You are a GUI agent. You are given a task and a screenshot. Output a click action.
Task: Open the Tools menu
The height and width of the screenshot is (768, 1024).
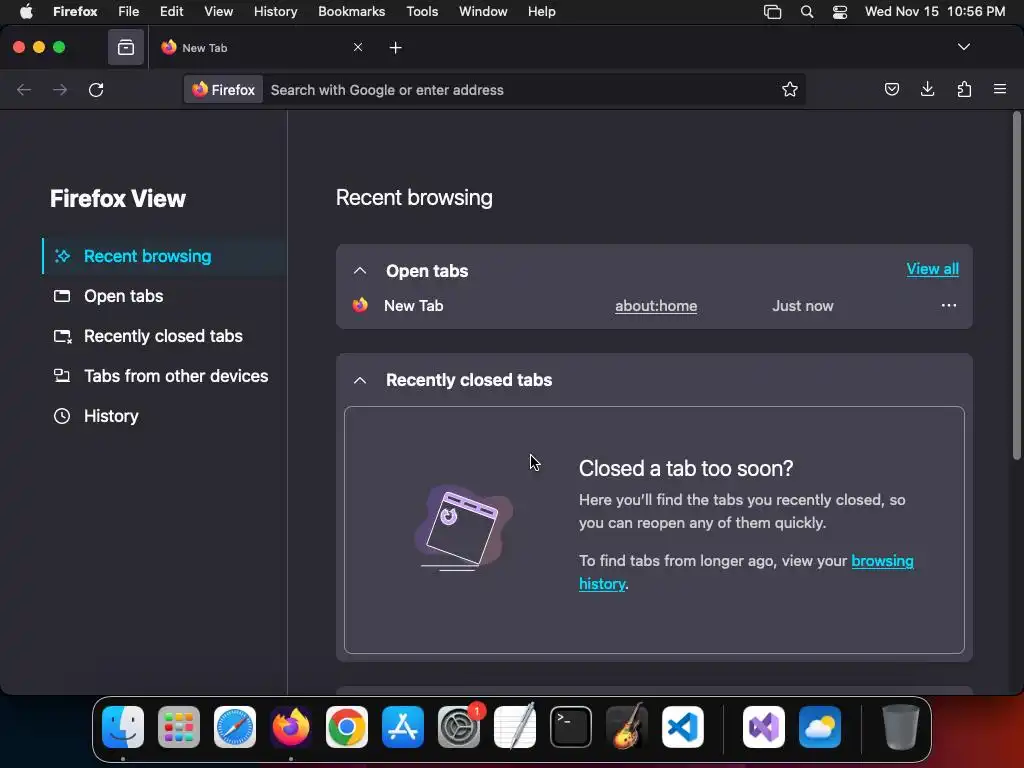click(x=422, y=12)
